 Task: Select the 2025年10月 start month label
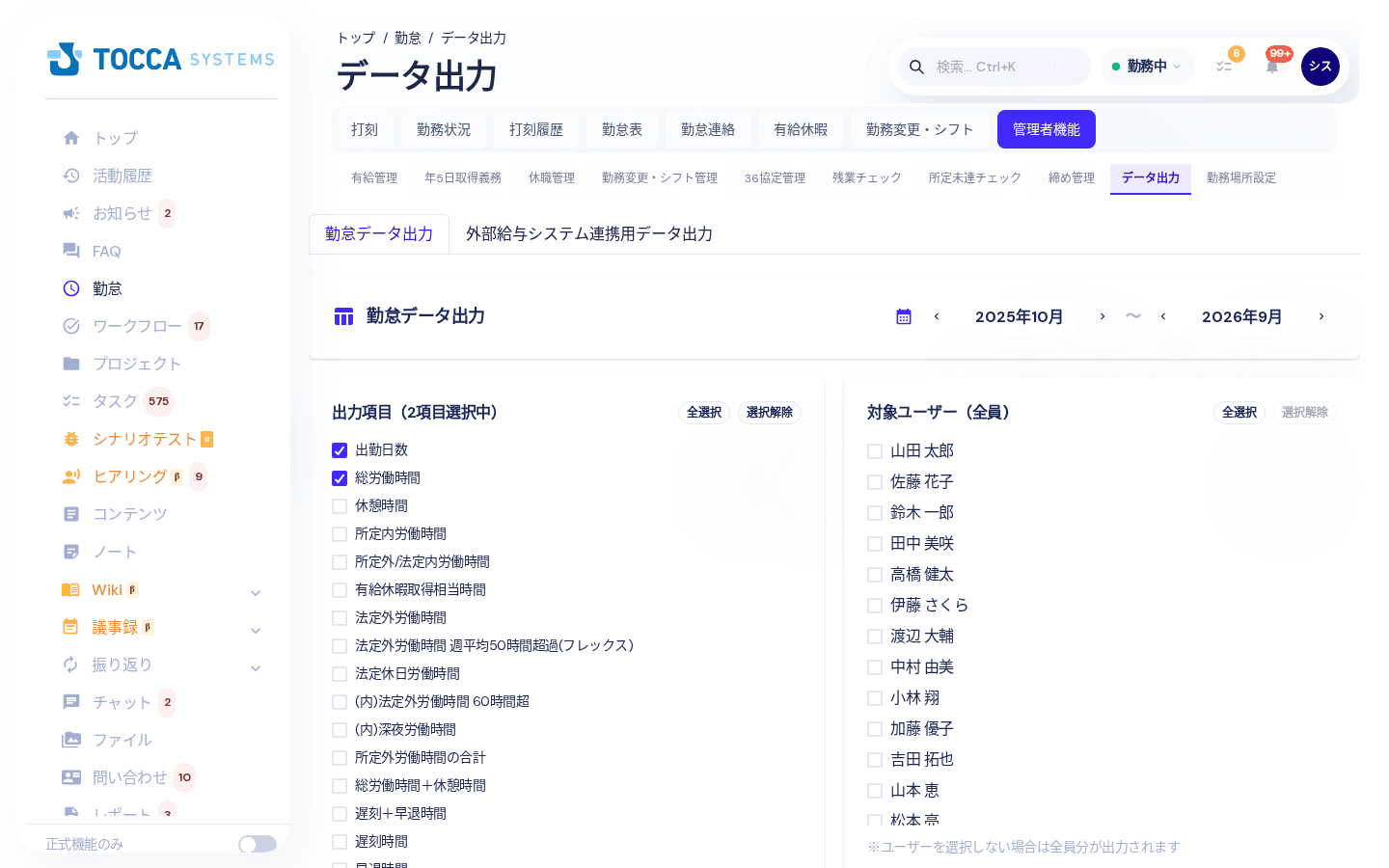pos(1020,316)
